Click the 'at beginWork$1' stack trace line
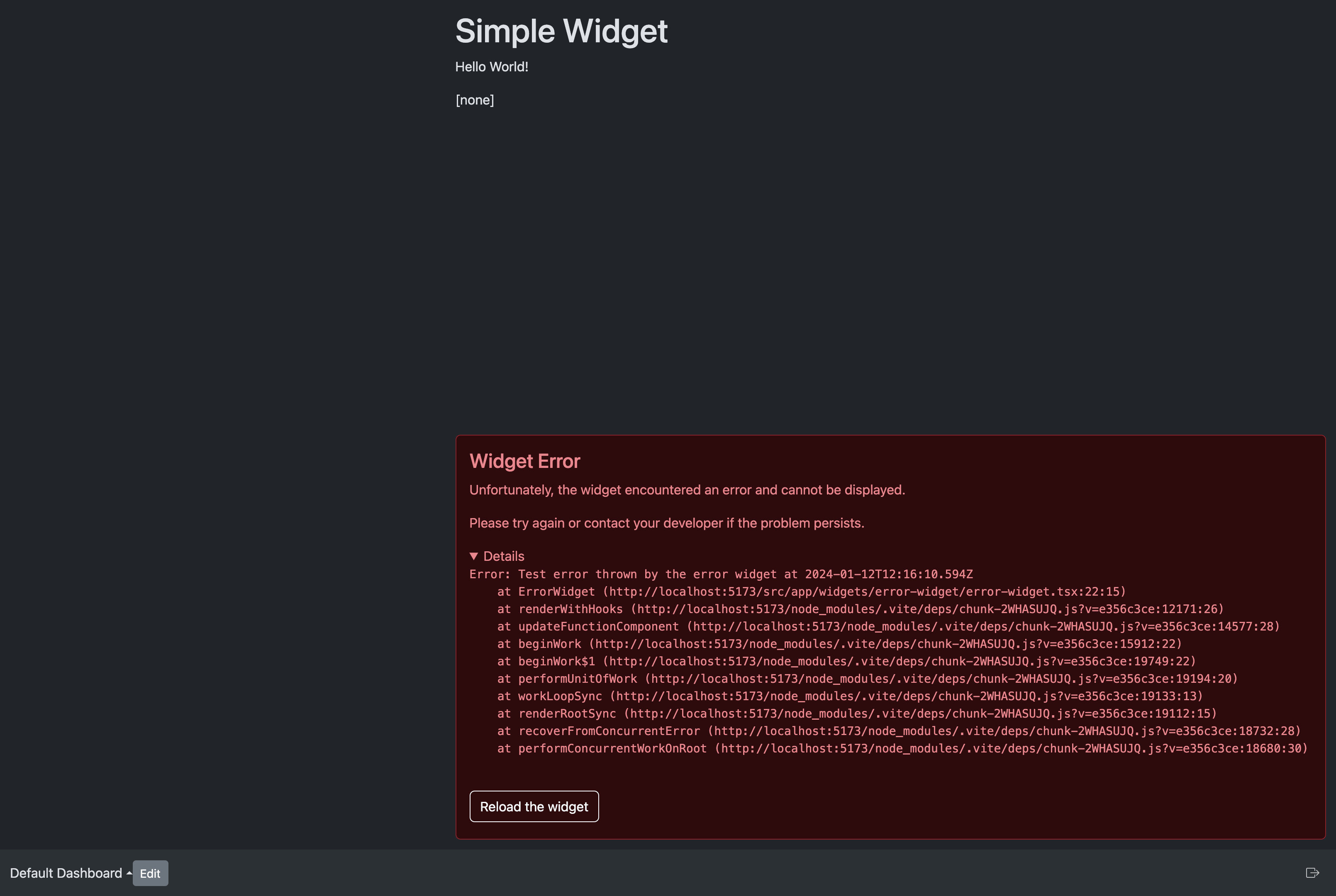The width and height of the screenshot is (1336, 896). point(846,661)
